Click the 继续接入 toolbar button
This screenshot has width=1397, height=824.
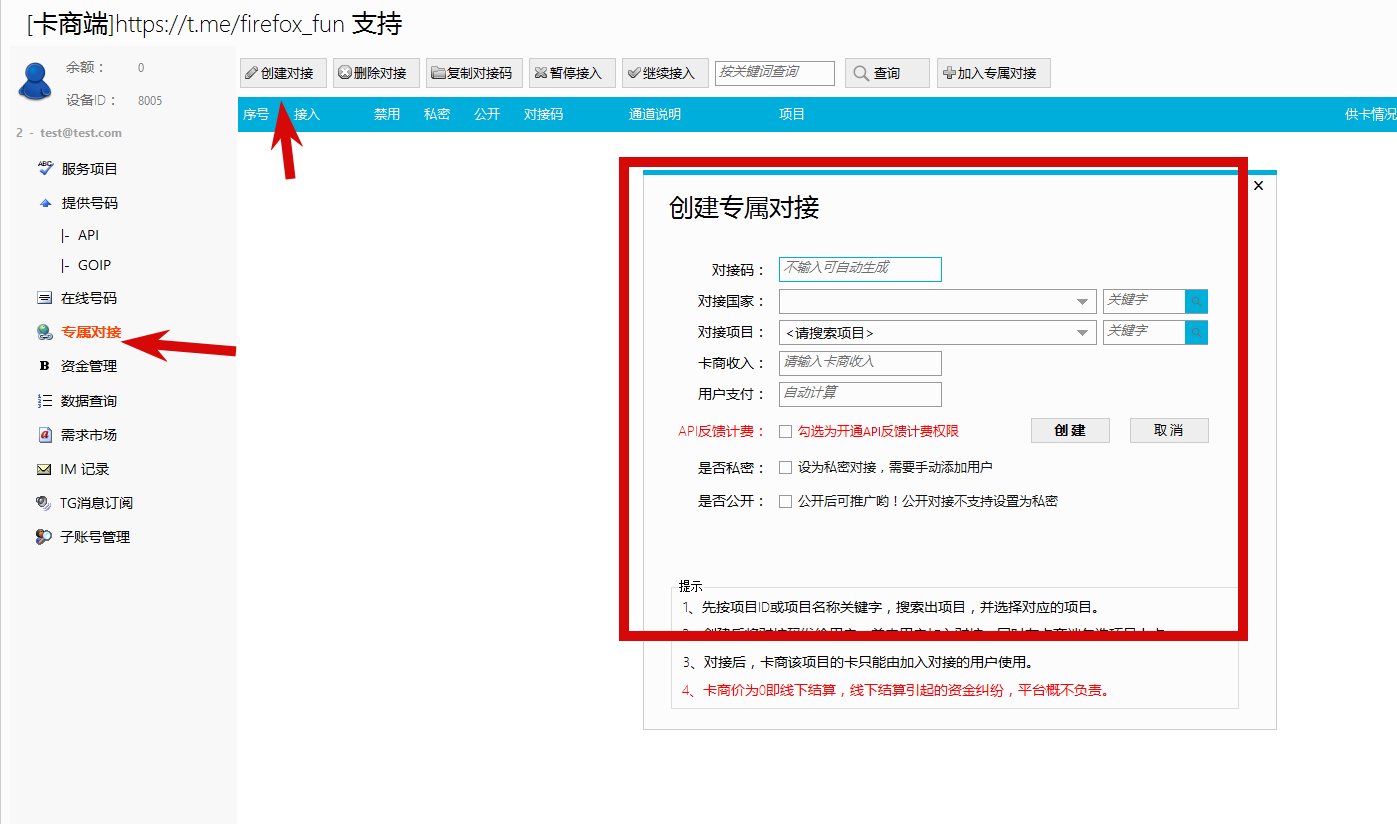click(665, 73)
